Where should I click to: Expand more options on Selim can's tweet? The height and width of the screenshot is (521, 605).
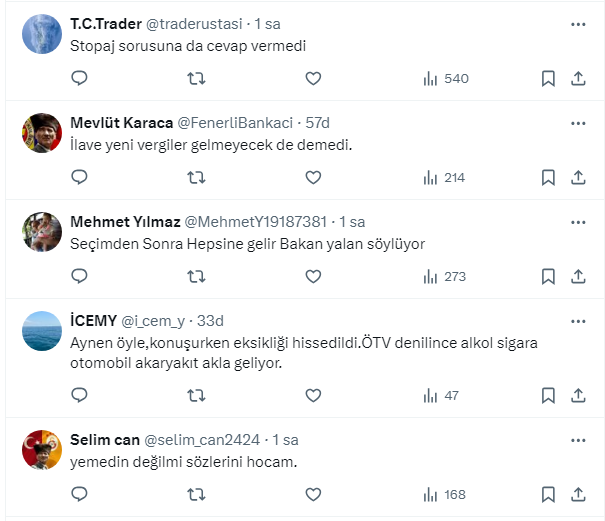pyautogui.click(x=578, y=439)
